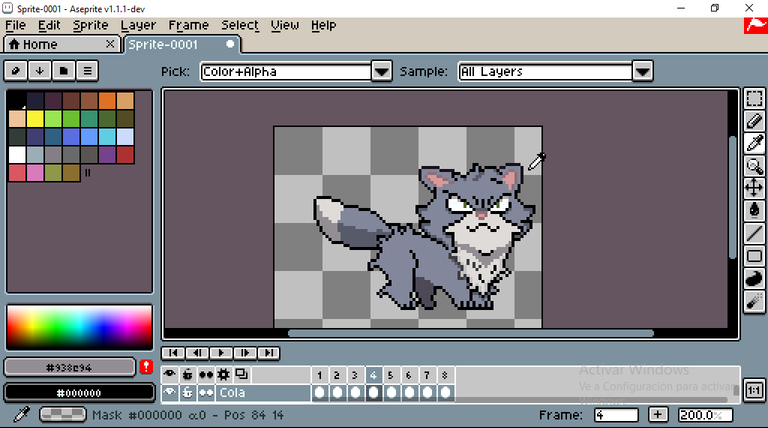Select the Contour tool
This screenshot has width=768, height=428.
pos(754,279)
